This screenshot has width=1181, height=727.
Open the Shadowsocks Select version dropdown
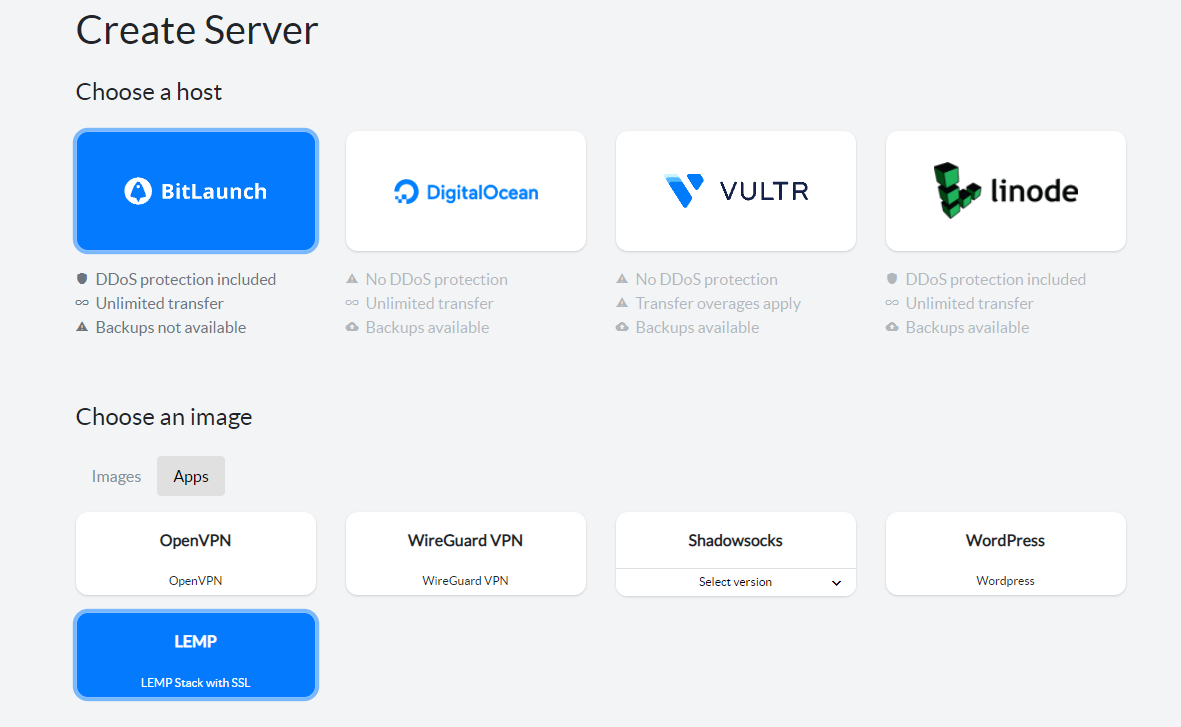pyautogui.click(x=736, y=582)
